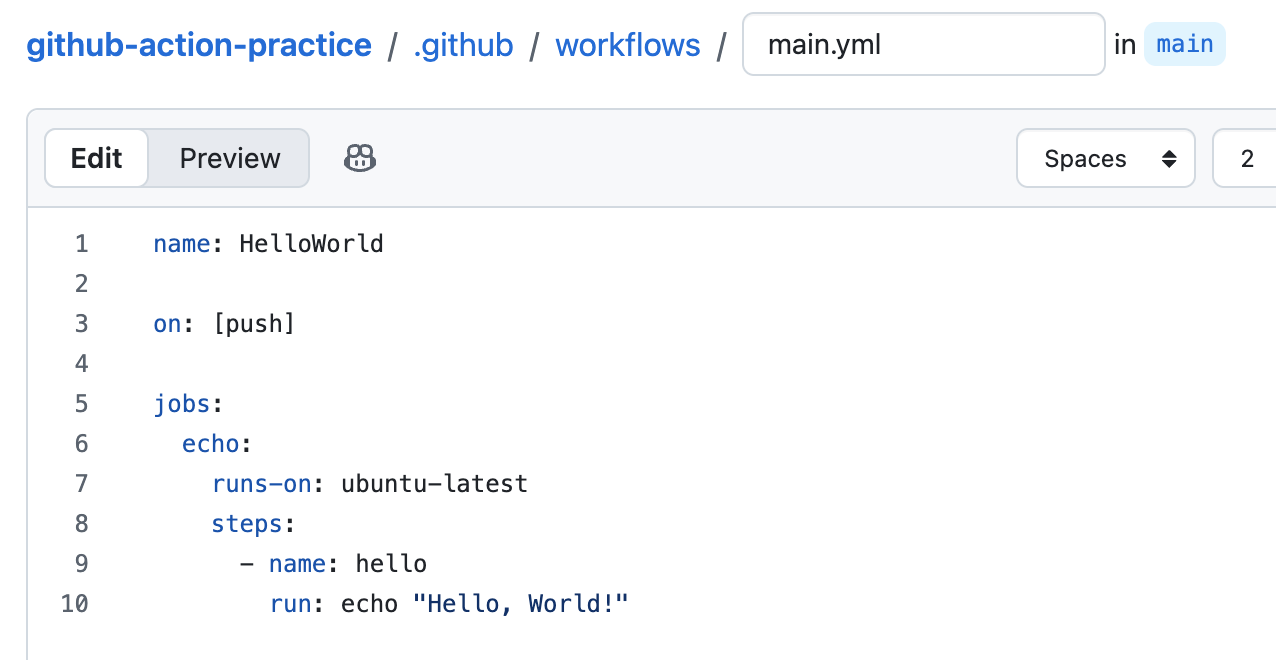Click line number 1 in the gutter

tap(81, 244)
